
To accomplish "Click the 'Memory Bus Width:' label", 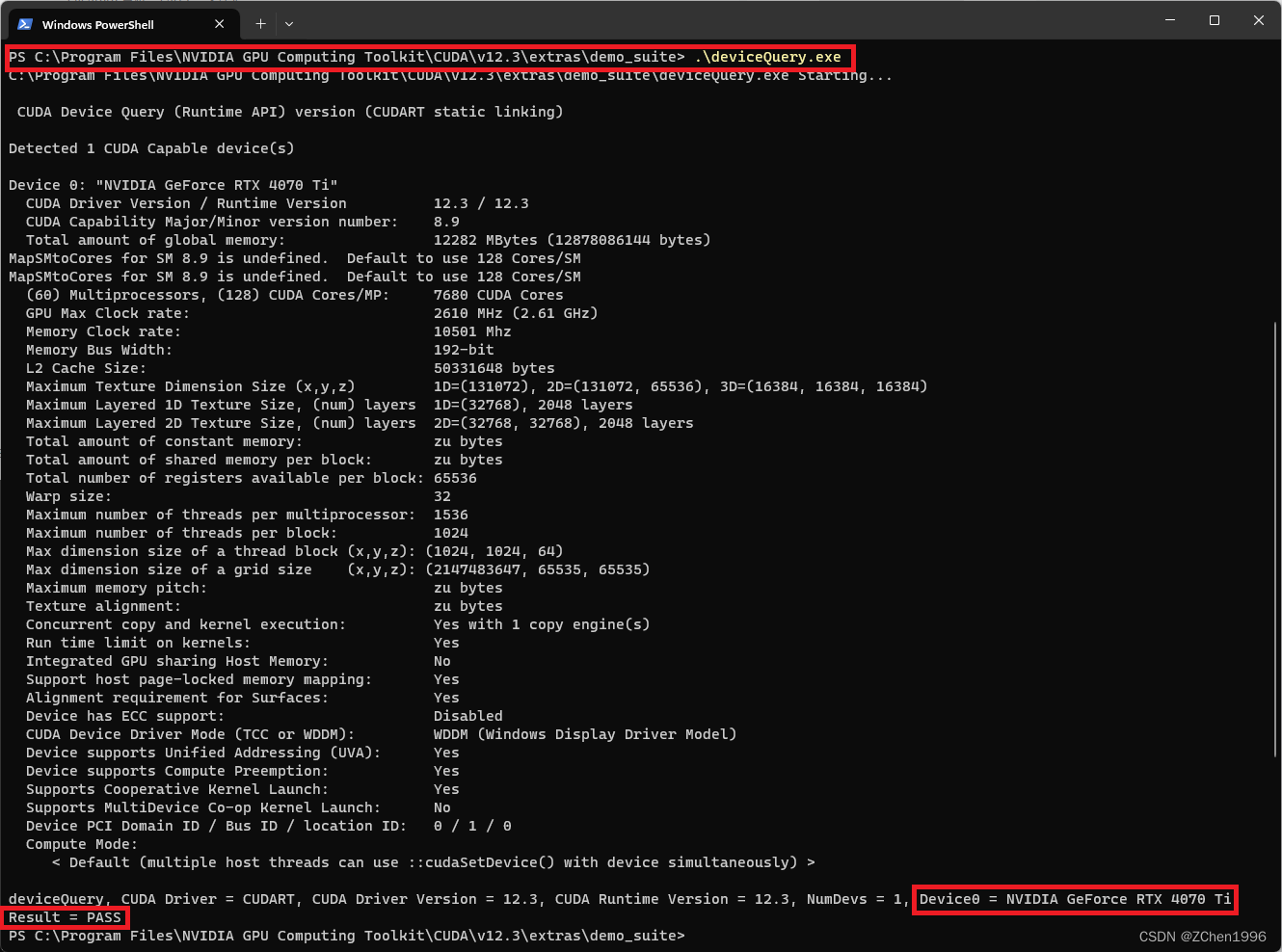I will [99, 350].
